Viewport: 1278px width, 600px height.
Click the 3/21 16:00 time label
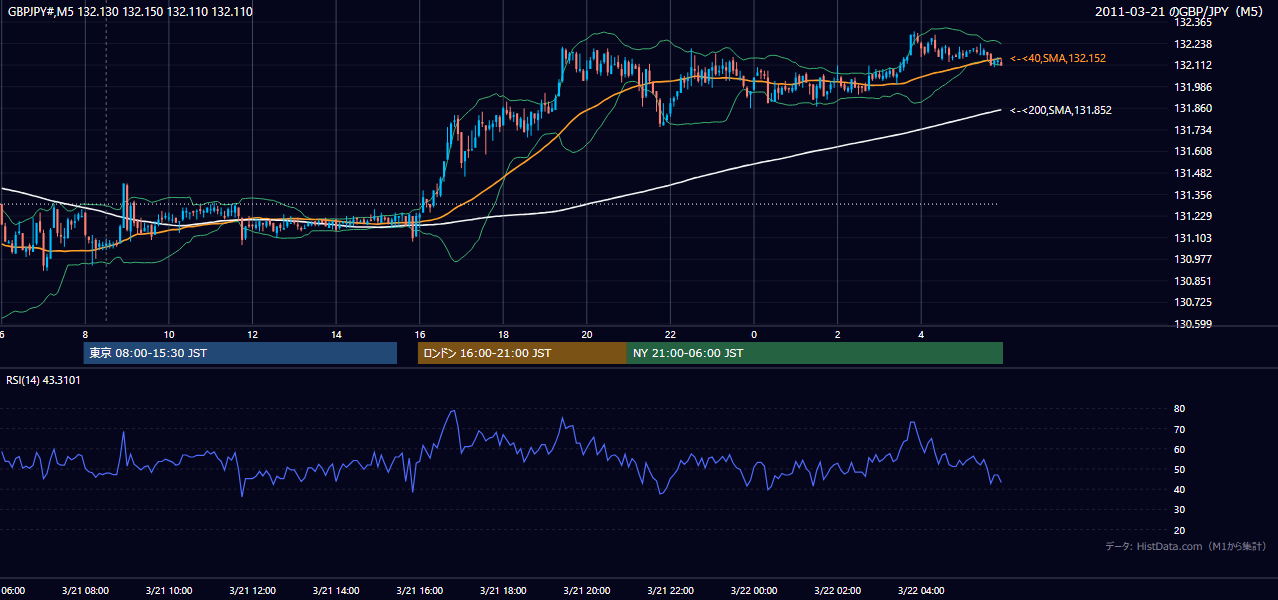tap(421, 591)
